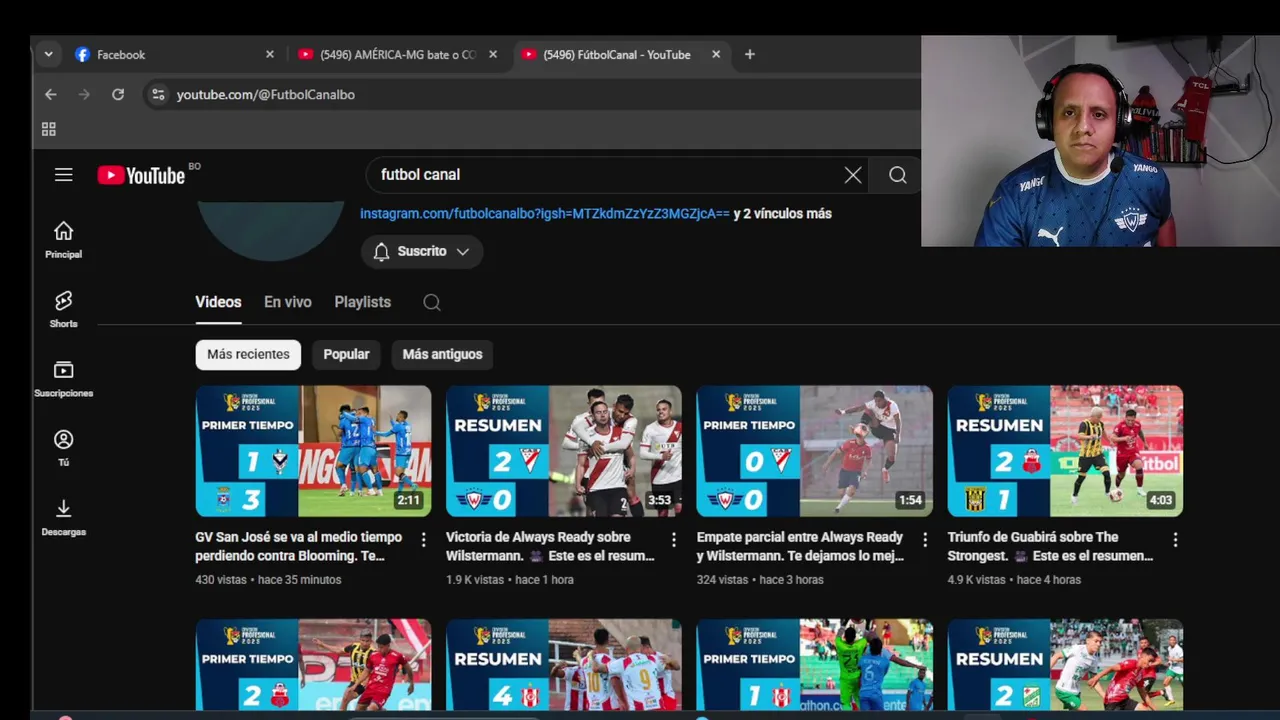Click the YouTube logo
Image resolution: width=1280 pixels, height=720 pixels.
coord(142,175)
